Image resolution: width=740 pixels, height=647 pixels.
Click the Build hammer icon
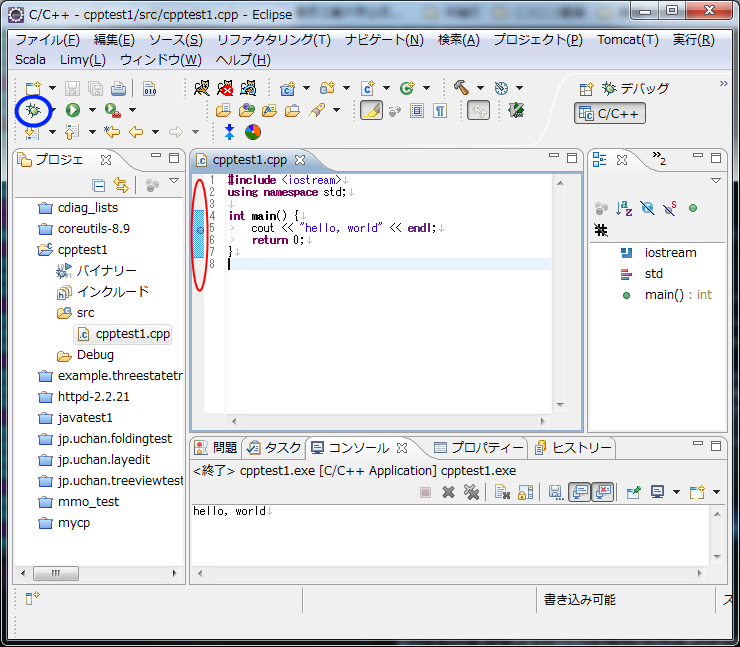click(x=461, y=88)
